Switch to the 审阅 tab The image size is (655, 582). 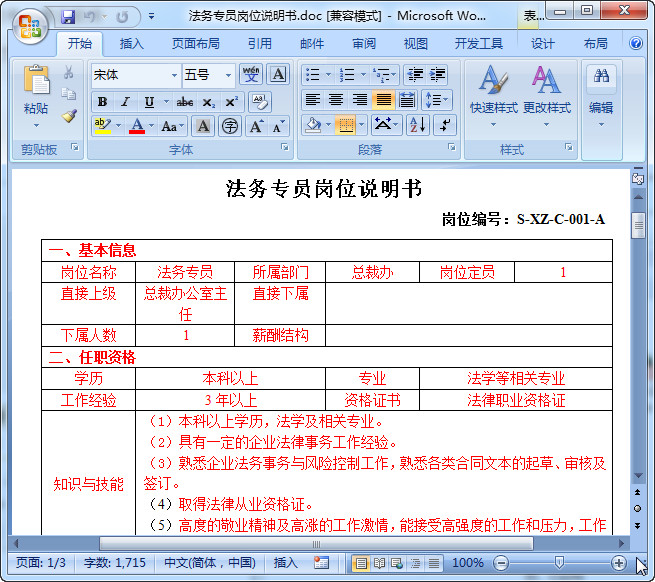364,43
